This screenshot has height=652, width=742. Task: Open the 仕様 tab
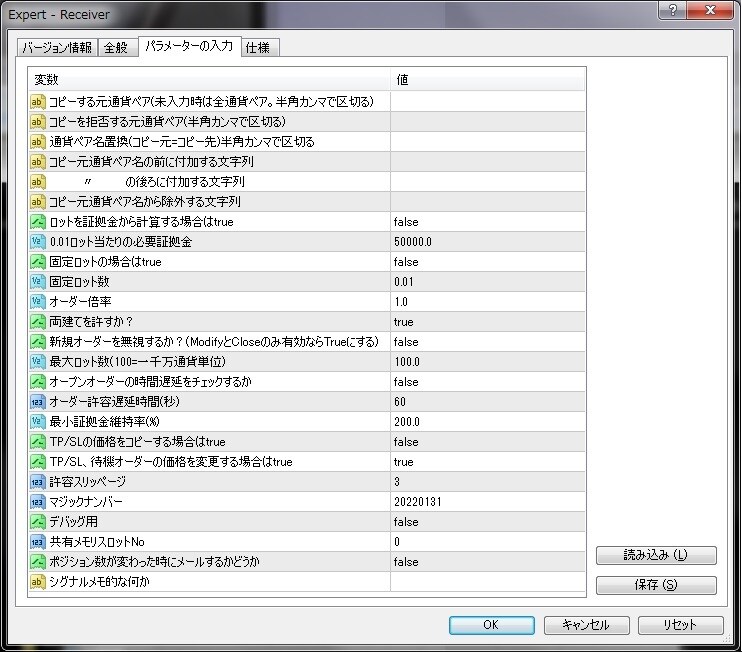click(258, 48)
